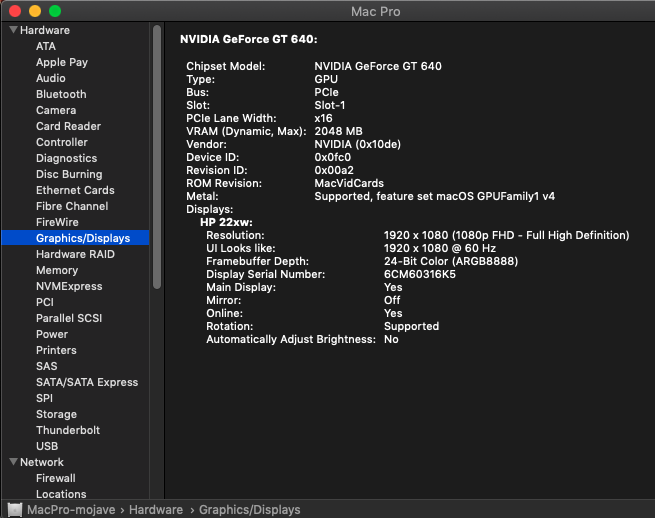Open Card Reader details

(69, 126)
